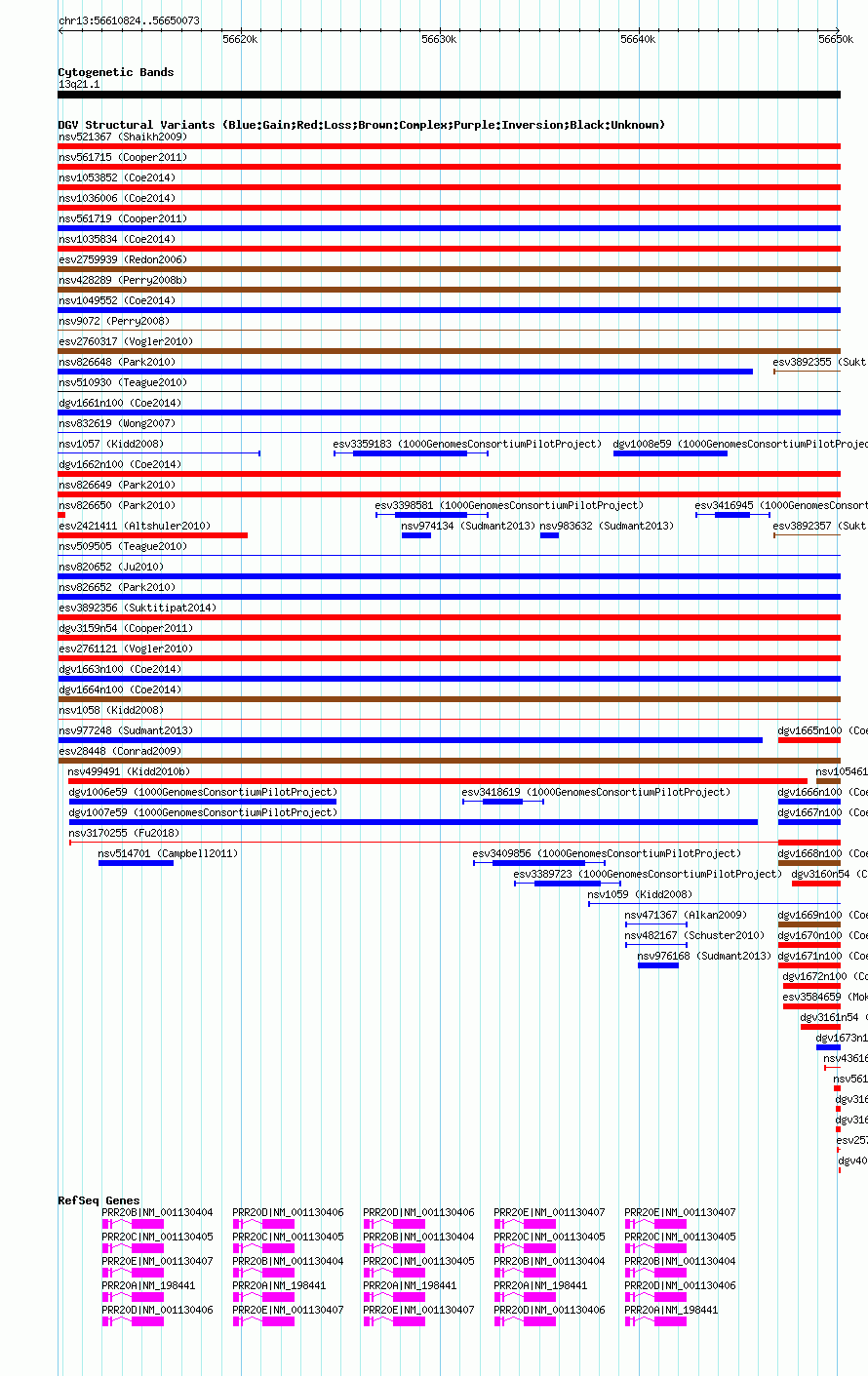Open esv3398581 variant label
868x1376 pixels.
pyautogui.click(x=510, y=505)
